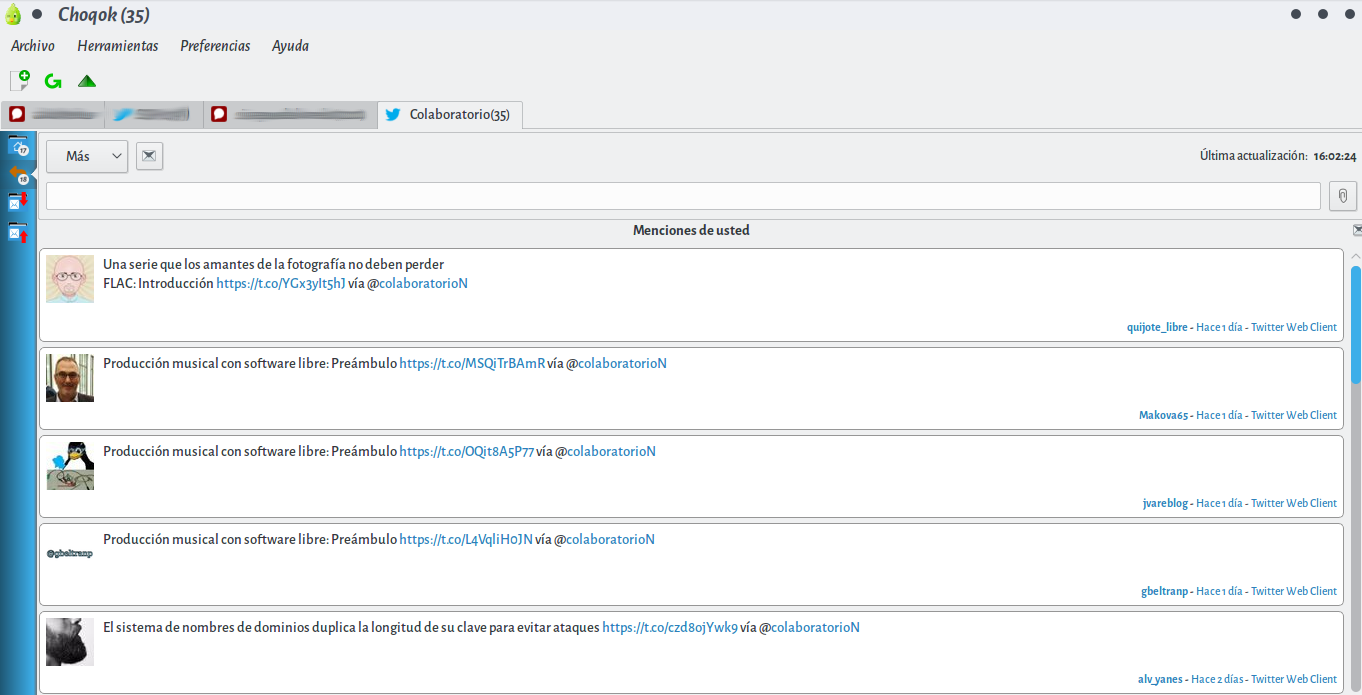This screenshot has width=1362, height=695.
Task: Open Quick Post via new-post toolbar icon
Action: click(x=19, y=81)
